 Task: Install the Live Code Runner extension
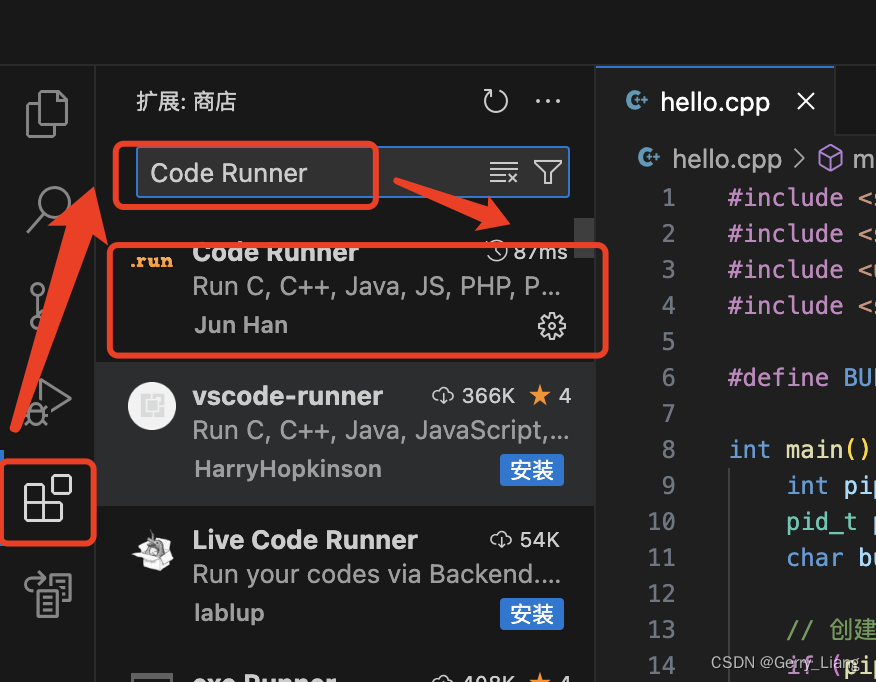(531, 614)
